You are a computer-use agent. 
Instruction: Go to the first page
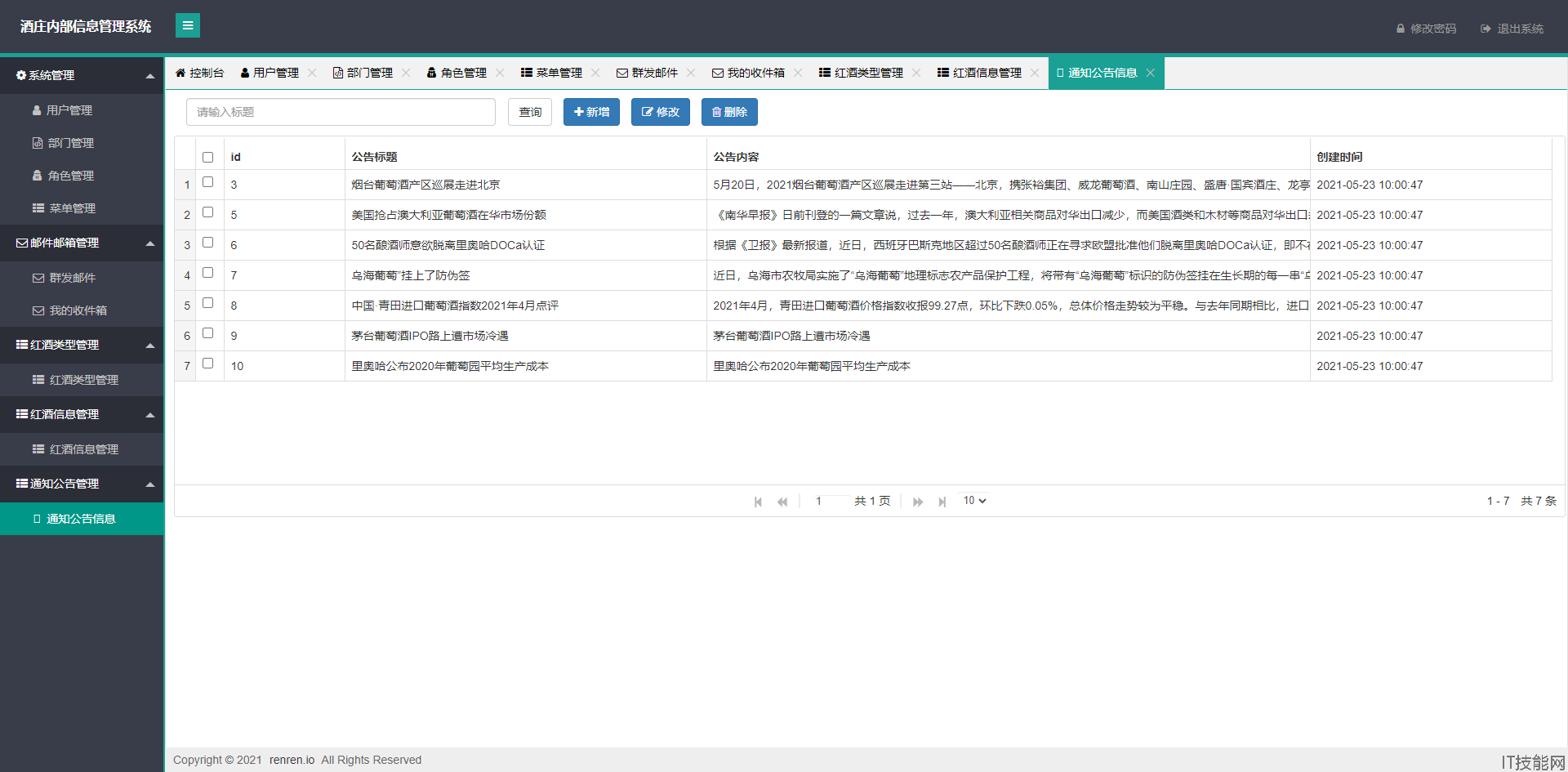pyautogui.click(x=758, y=502)
